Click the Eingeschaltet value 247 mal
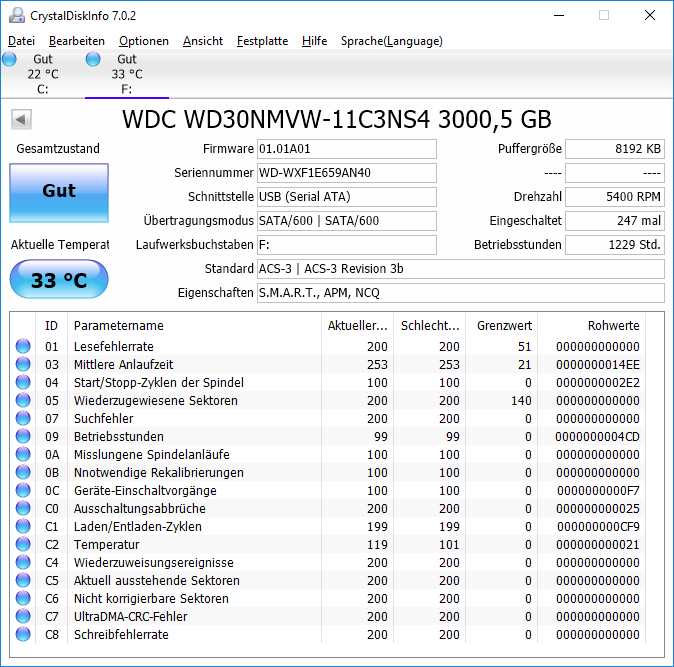This screenshot has width=674, height=667. coord(615,221)
